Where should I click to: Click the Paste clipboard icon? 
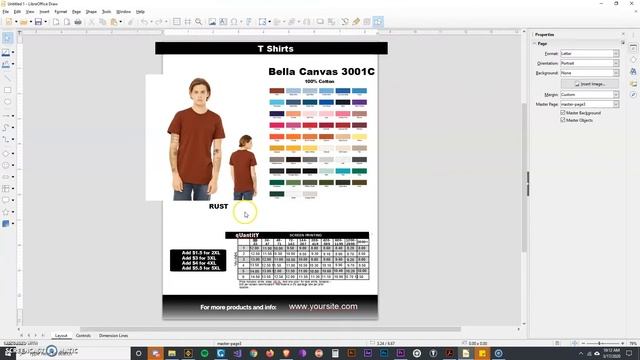[x=114, y=22]
